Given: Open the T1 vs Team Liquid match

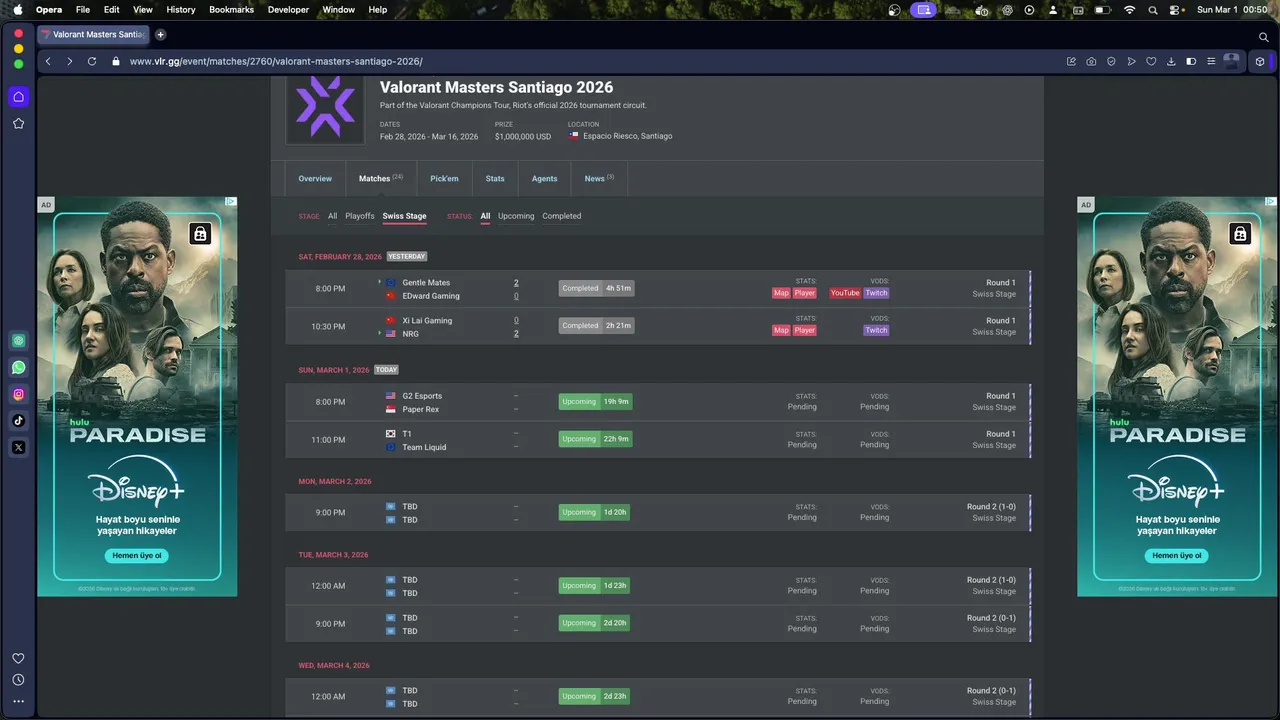Looking at the screenshot, I should (x=657, y=440).
